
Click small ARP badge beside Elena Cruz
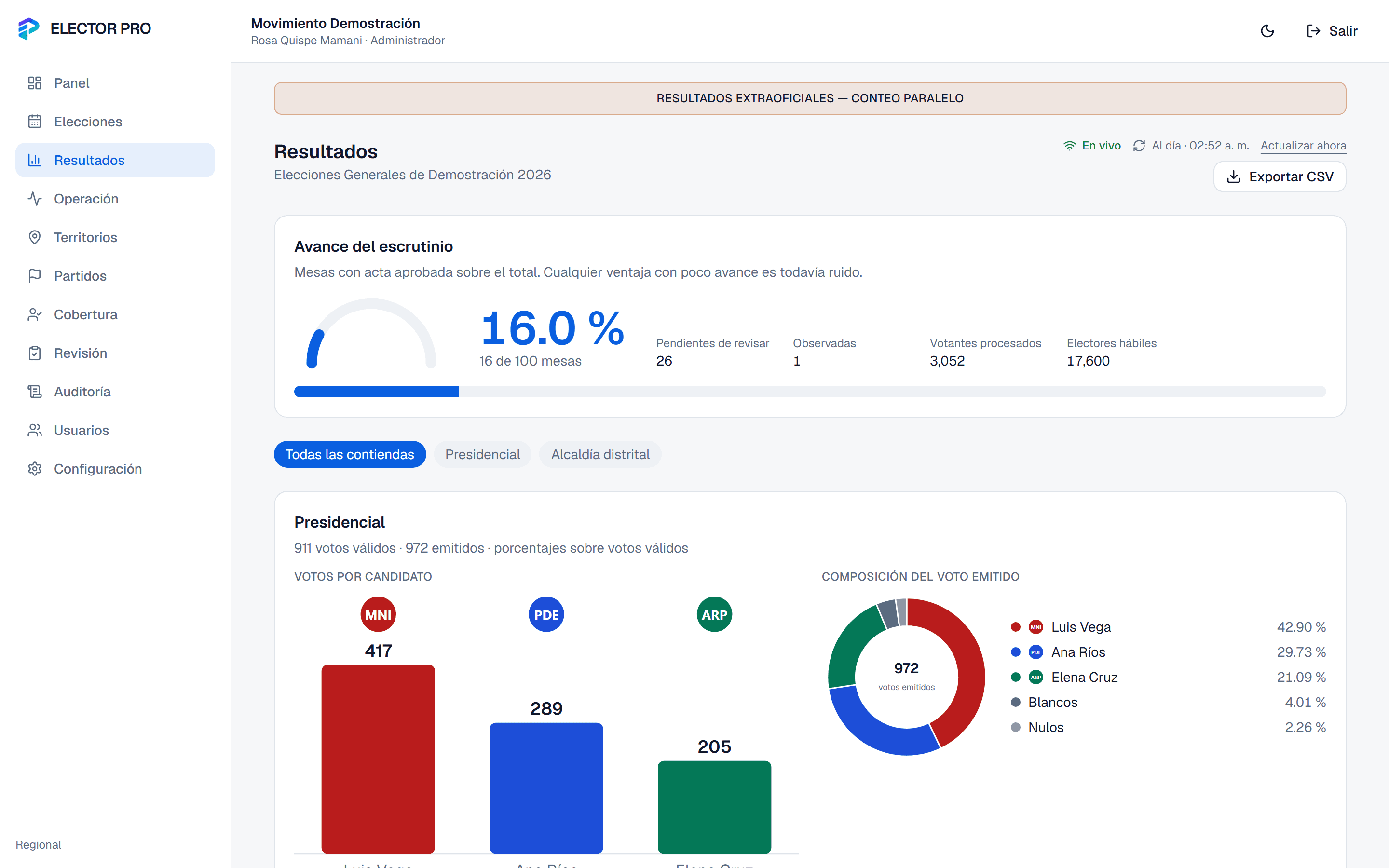click(1035, 678)
